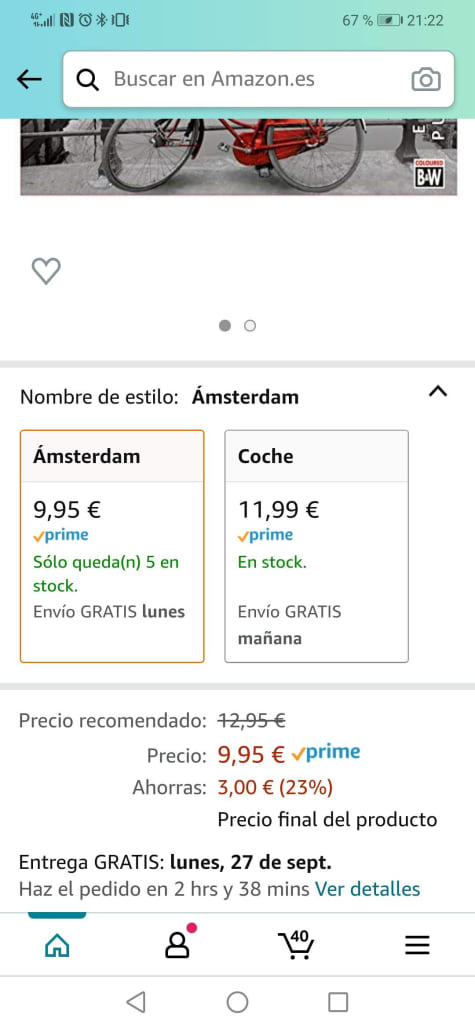Select the Ámsterdam style option
Screen dimensions: 475x1029
click(112, 546)
